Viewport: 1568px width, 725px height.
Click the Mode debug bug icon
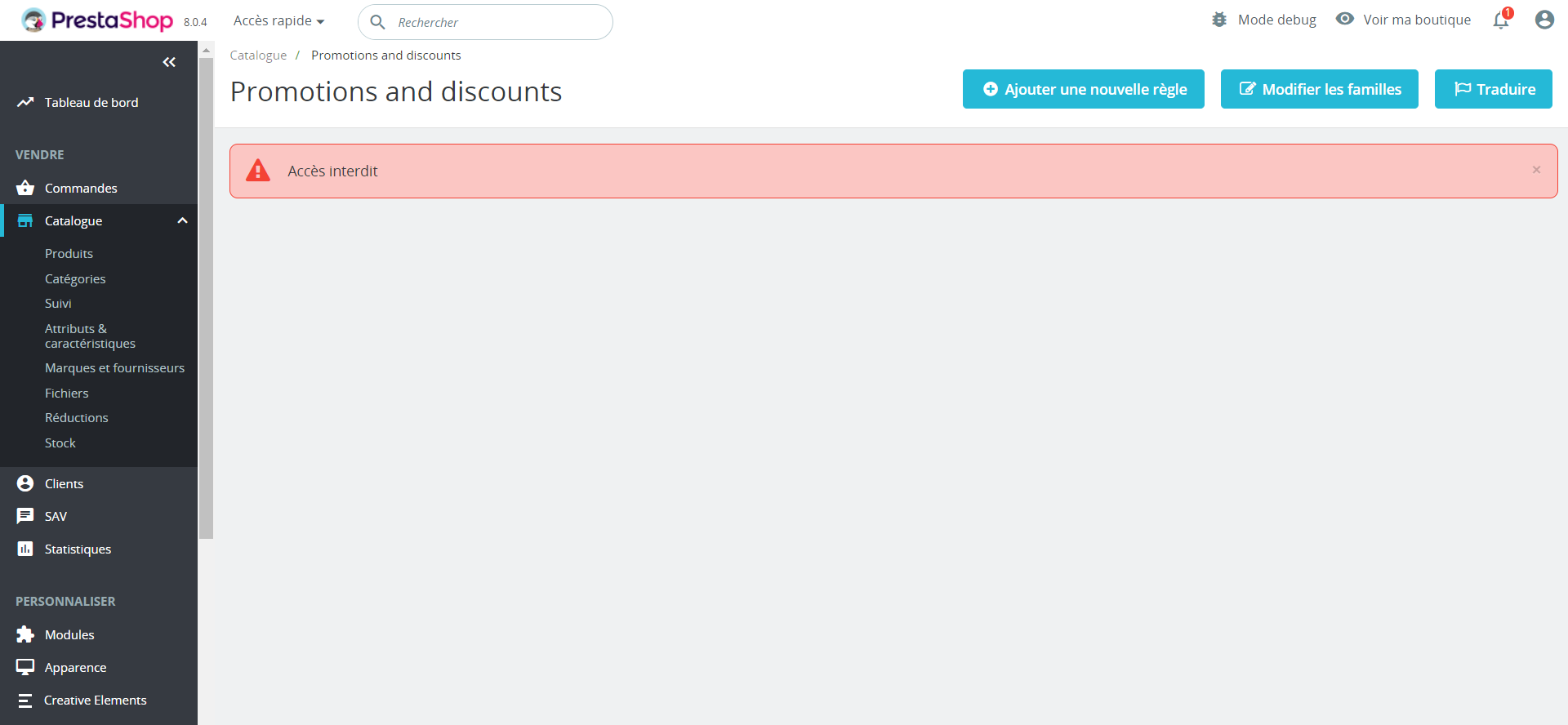(1219, 20)
